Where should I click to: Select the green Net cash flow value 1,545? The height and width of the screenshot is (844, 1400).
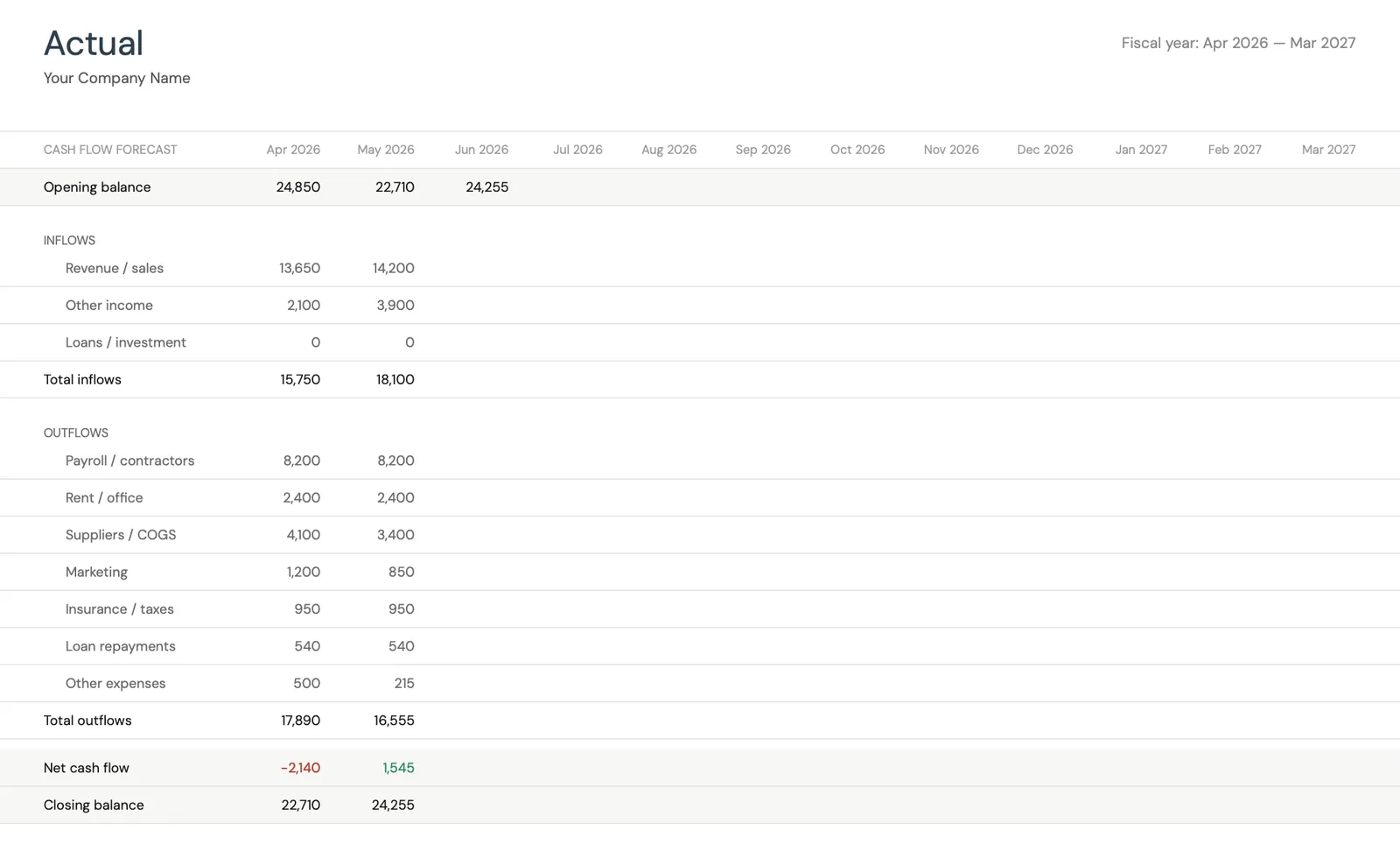(x=398, y=767)
